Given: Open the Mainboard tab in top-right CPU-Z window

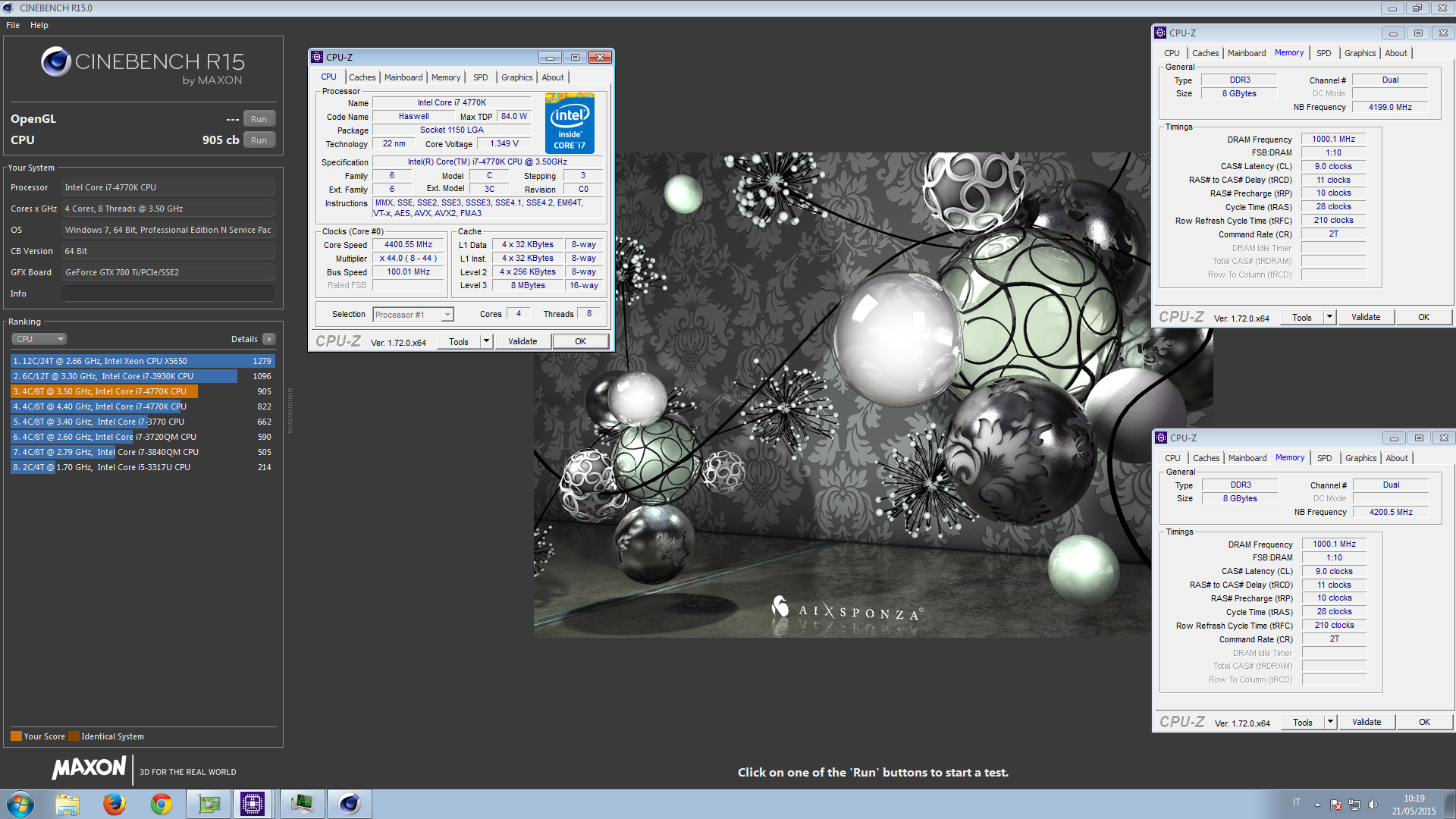Looking at the screenshot, I should (1247, 53).
